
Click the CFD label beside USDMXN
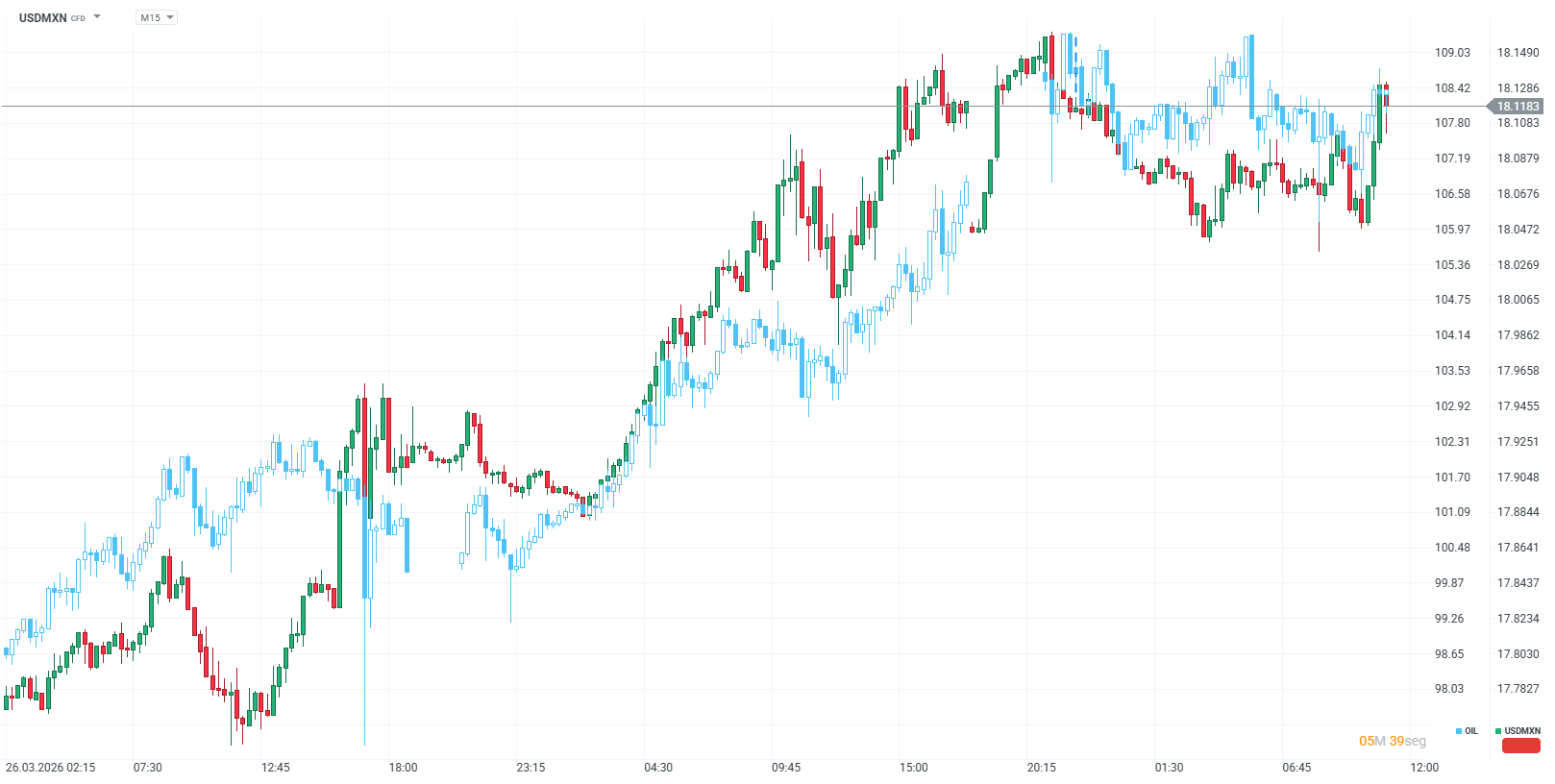76,17
